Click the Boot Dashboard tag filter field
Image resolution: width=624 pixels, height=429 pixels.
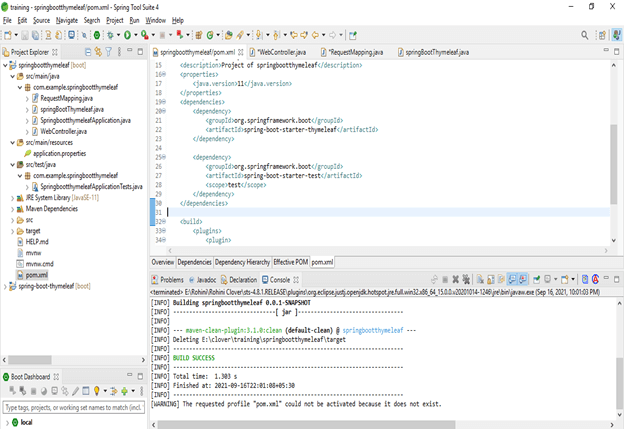click(x=72, y=408)
